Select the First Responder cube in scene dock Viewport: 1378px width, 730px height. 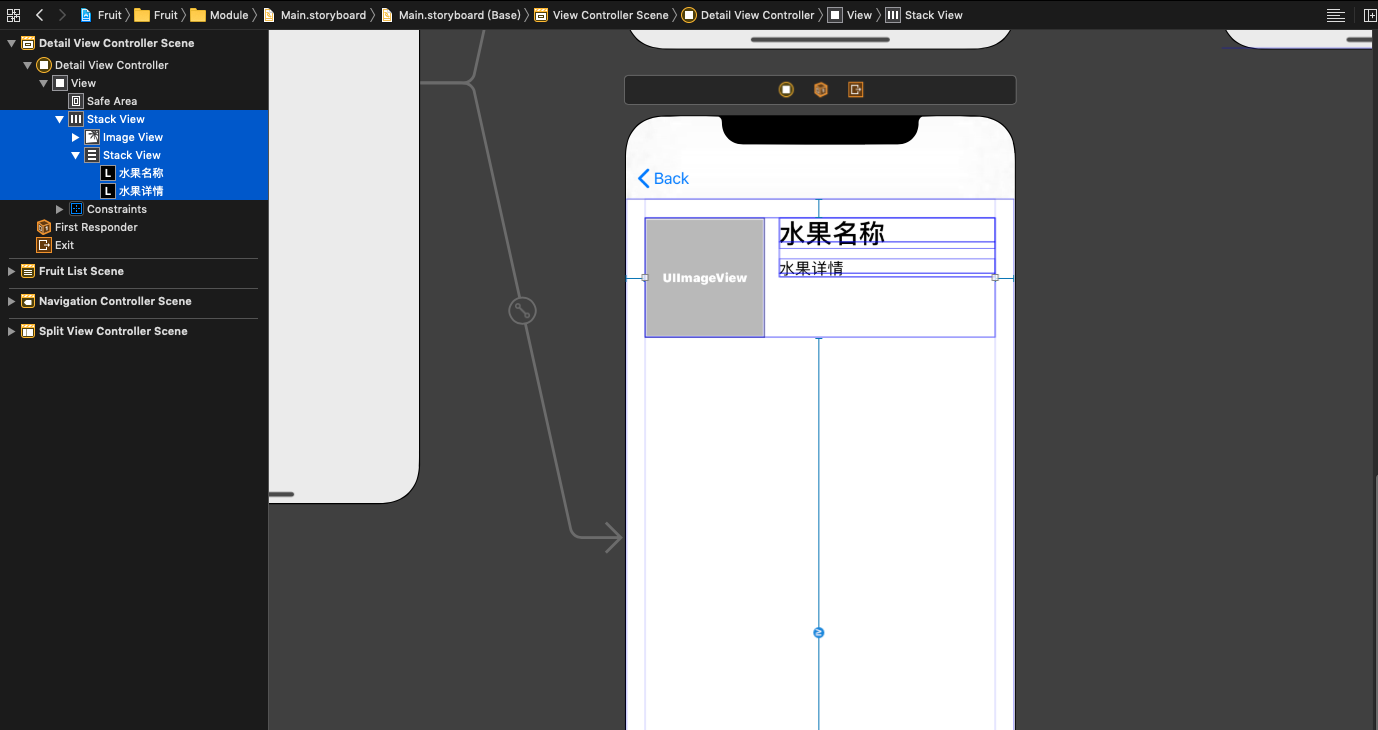click(x=821, y=90)
